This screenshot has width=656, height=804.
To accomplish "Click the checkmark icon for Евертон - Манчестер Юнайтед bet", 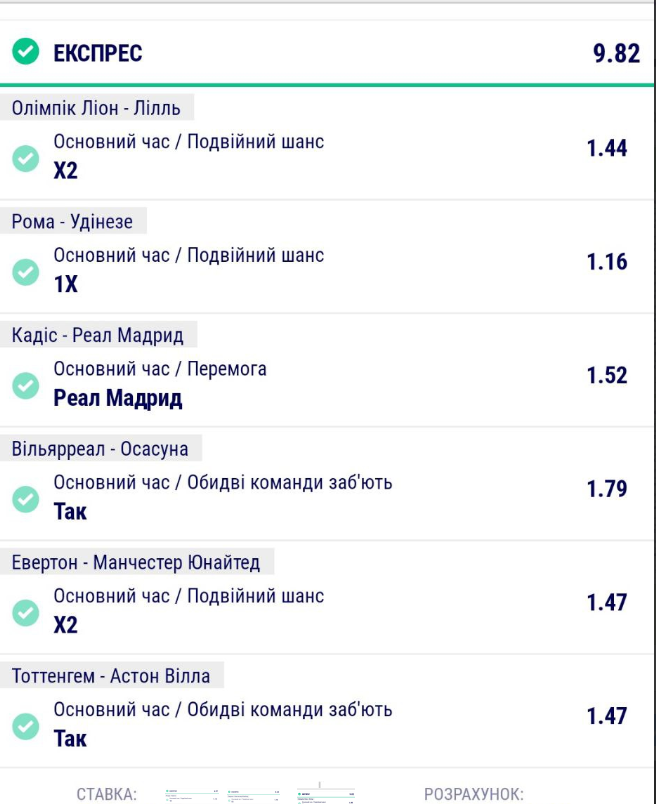I will (26, 613).
